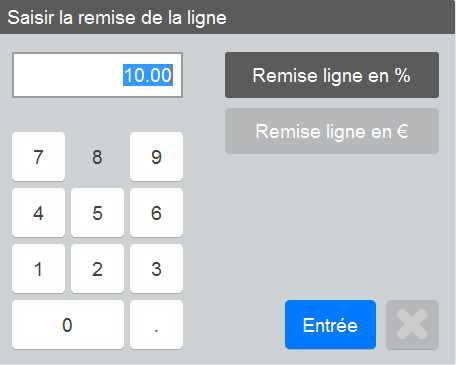Click the Saisir la remise de la ligne title bar
456x365 pixels.
[227, 17]
